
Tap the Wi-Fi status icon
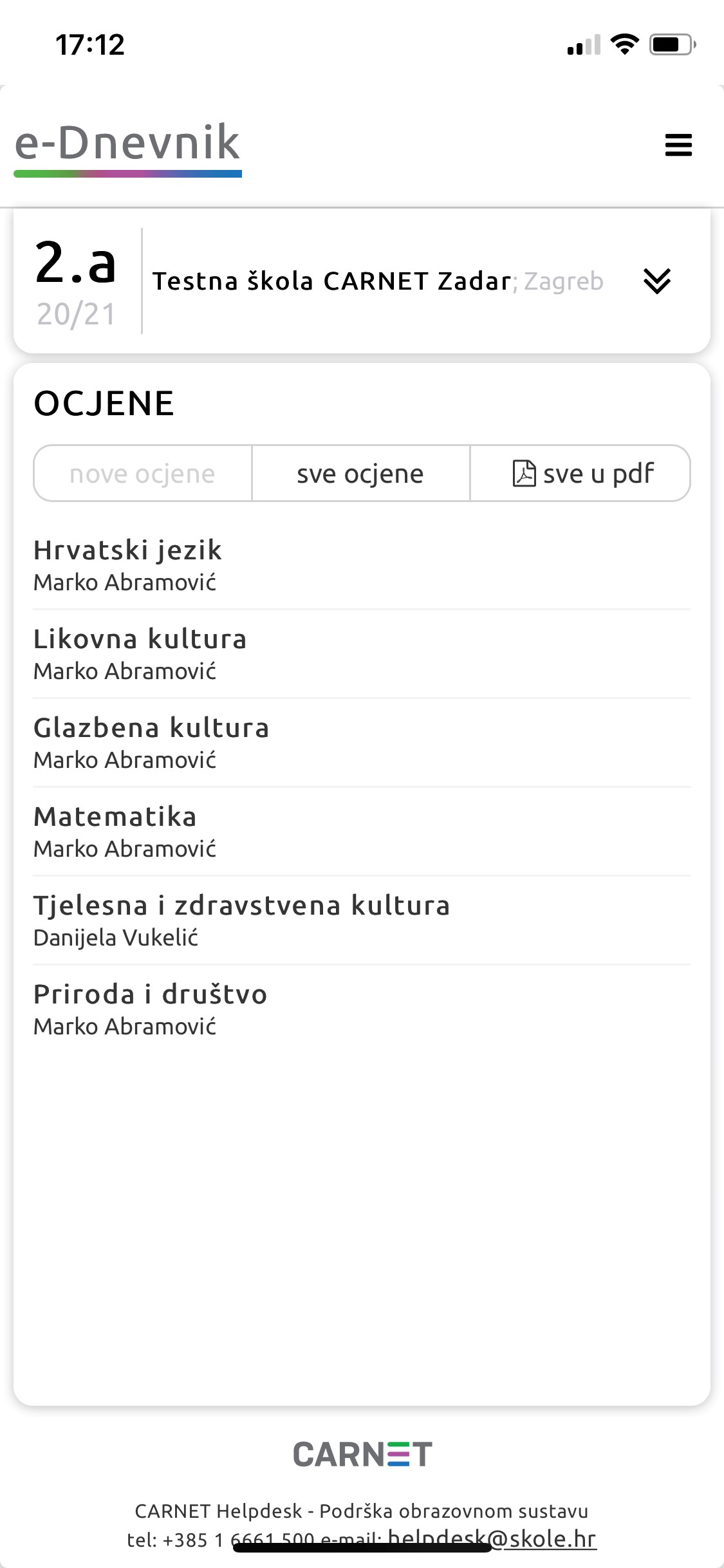pos(624,44)
